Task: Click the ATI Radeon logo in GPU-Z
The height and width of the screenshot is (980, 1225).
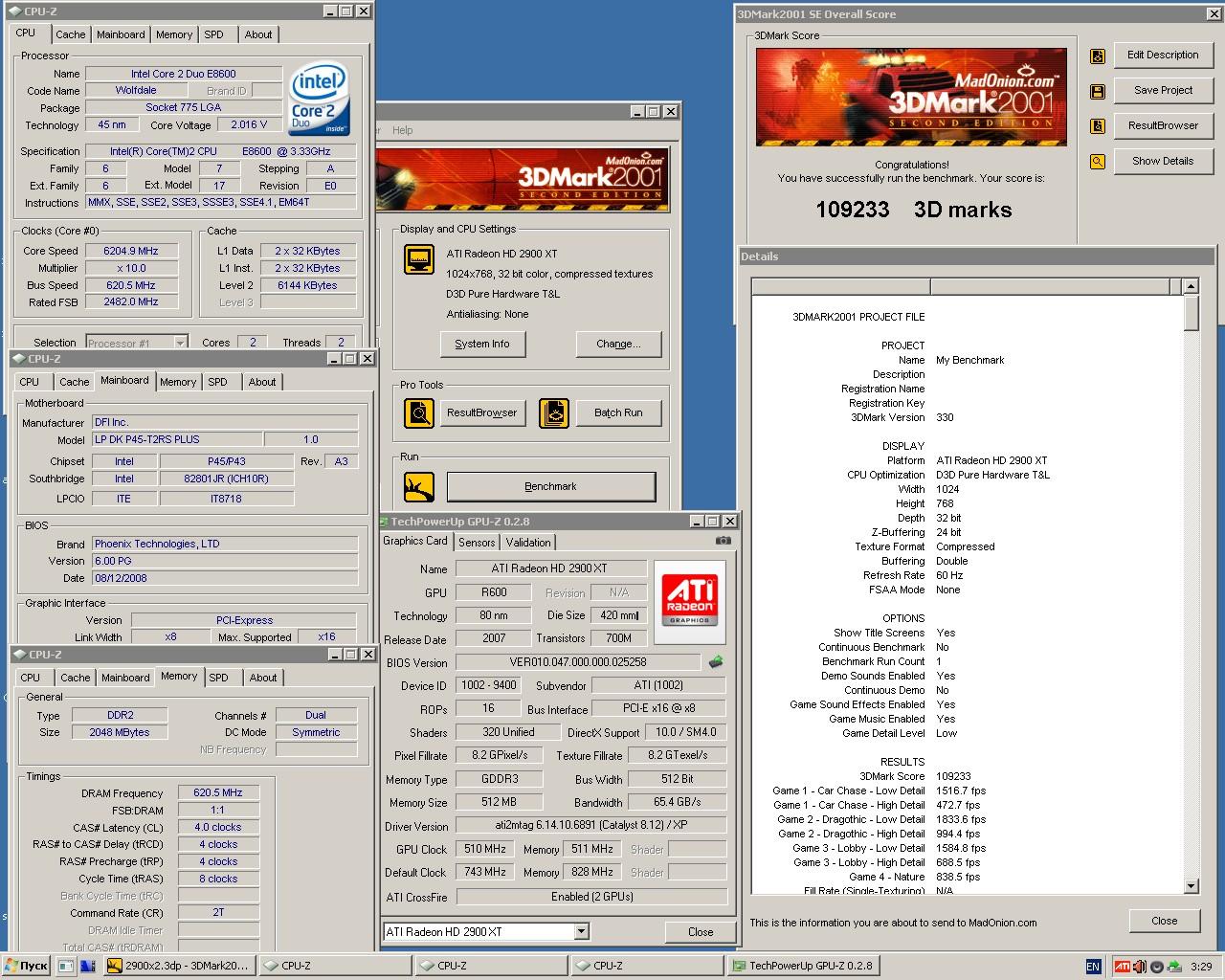Action: click(690, 600)
